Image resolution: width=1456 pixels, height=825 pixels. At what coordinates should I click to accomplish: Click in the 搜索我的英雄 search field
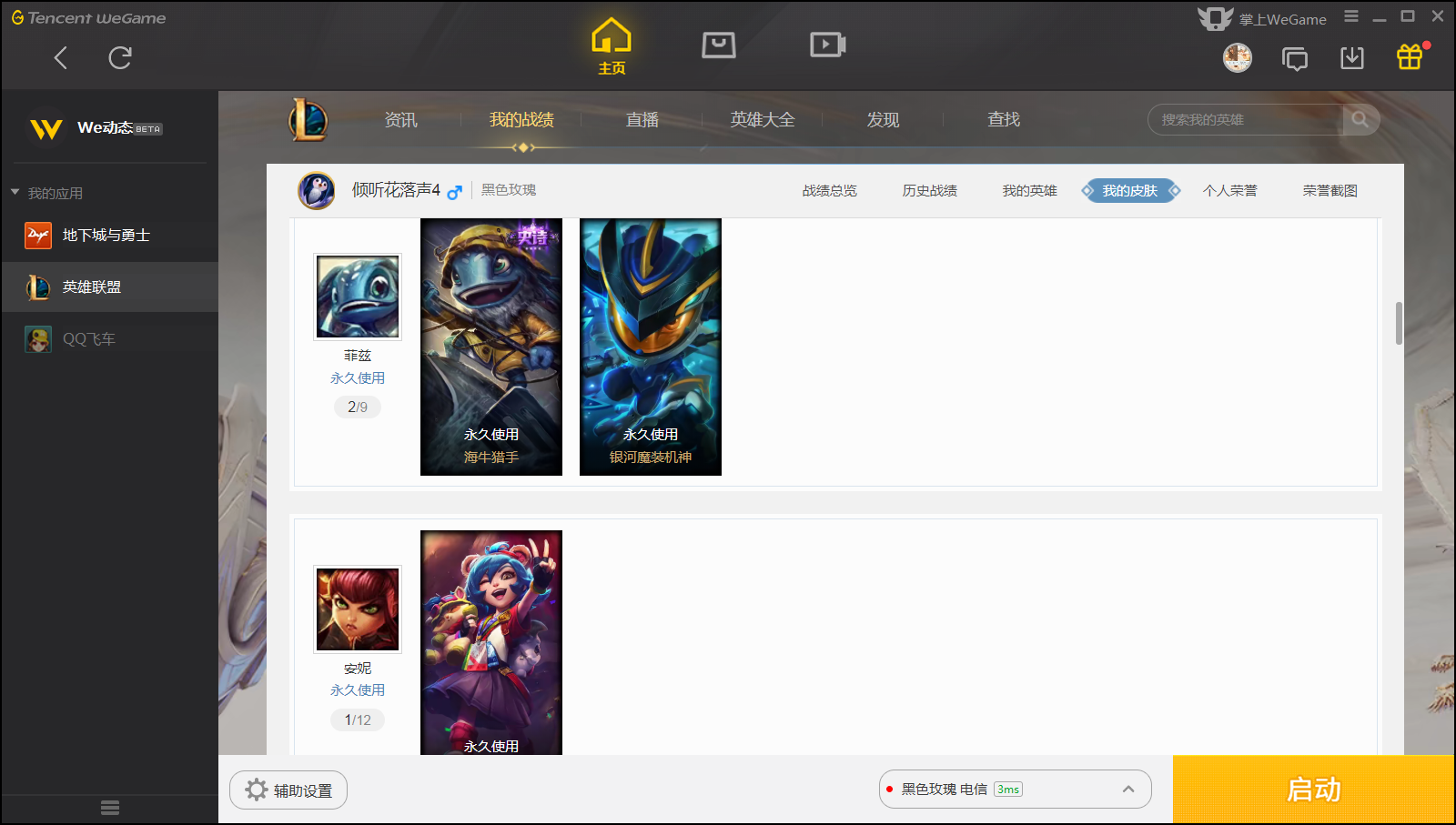pos(1245,119)
